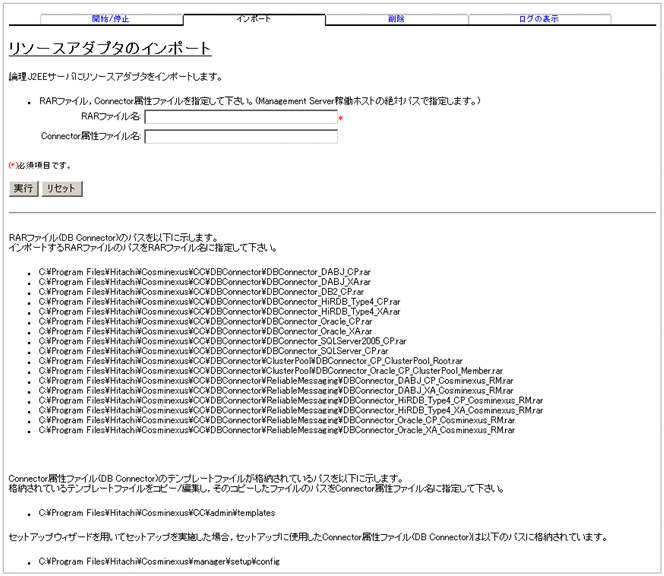The image size is (664, 576).
Task: Select the DBConnector_Oracle_XA_Cosminexus_RM.rar path text
Action: [277, 430]
